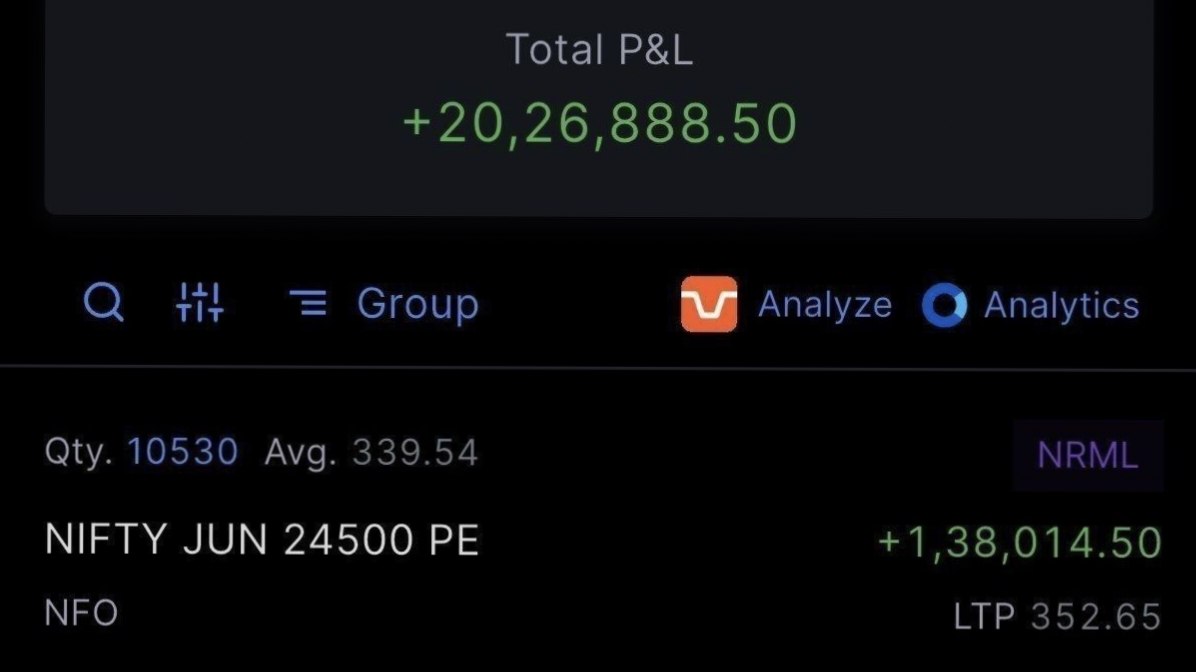Screen dimensions: 1196x672
Task: Tap the blue Analytics ring icon
Action: (944, 305)
